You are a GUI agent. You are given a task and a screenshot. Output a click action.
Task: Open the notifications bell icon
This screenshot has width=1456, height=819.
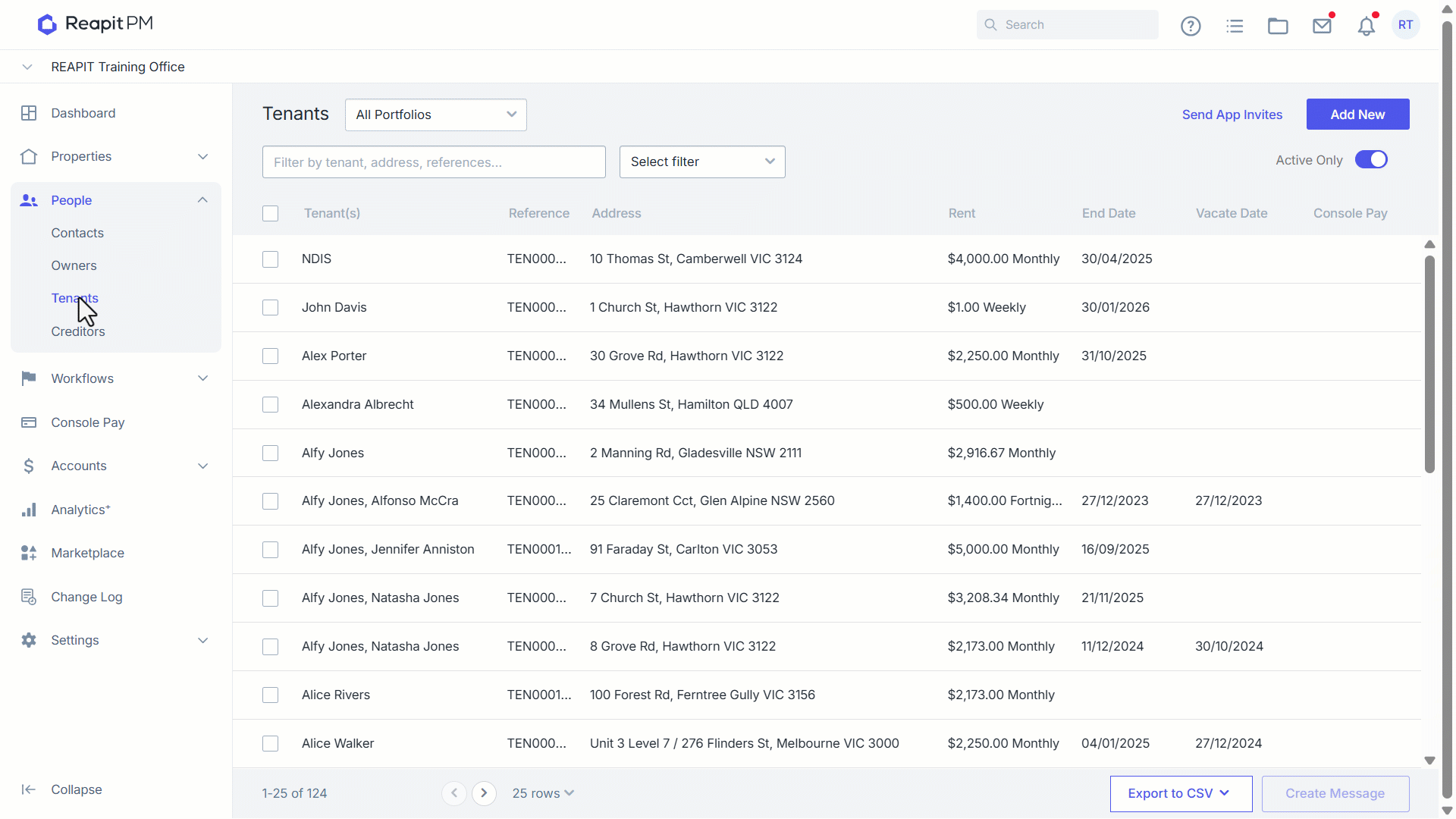coord(1367,26)
